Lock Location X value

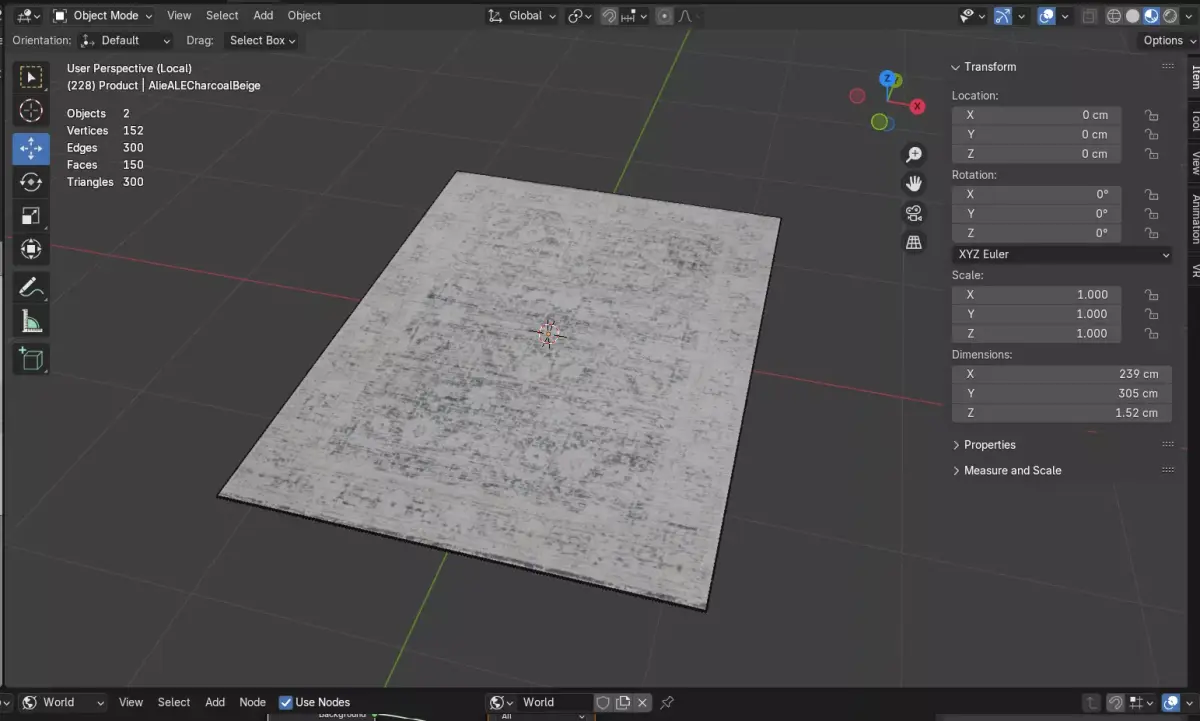(x=1151, y=115)
